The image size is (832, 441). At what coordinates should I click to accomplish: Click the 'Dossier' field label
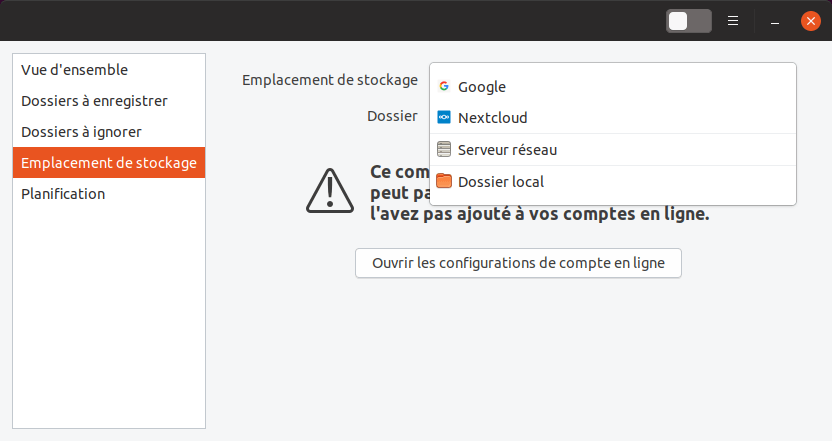coord(392,116)
